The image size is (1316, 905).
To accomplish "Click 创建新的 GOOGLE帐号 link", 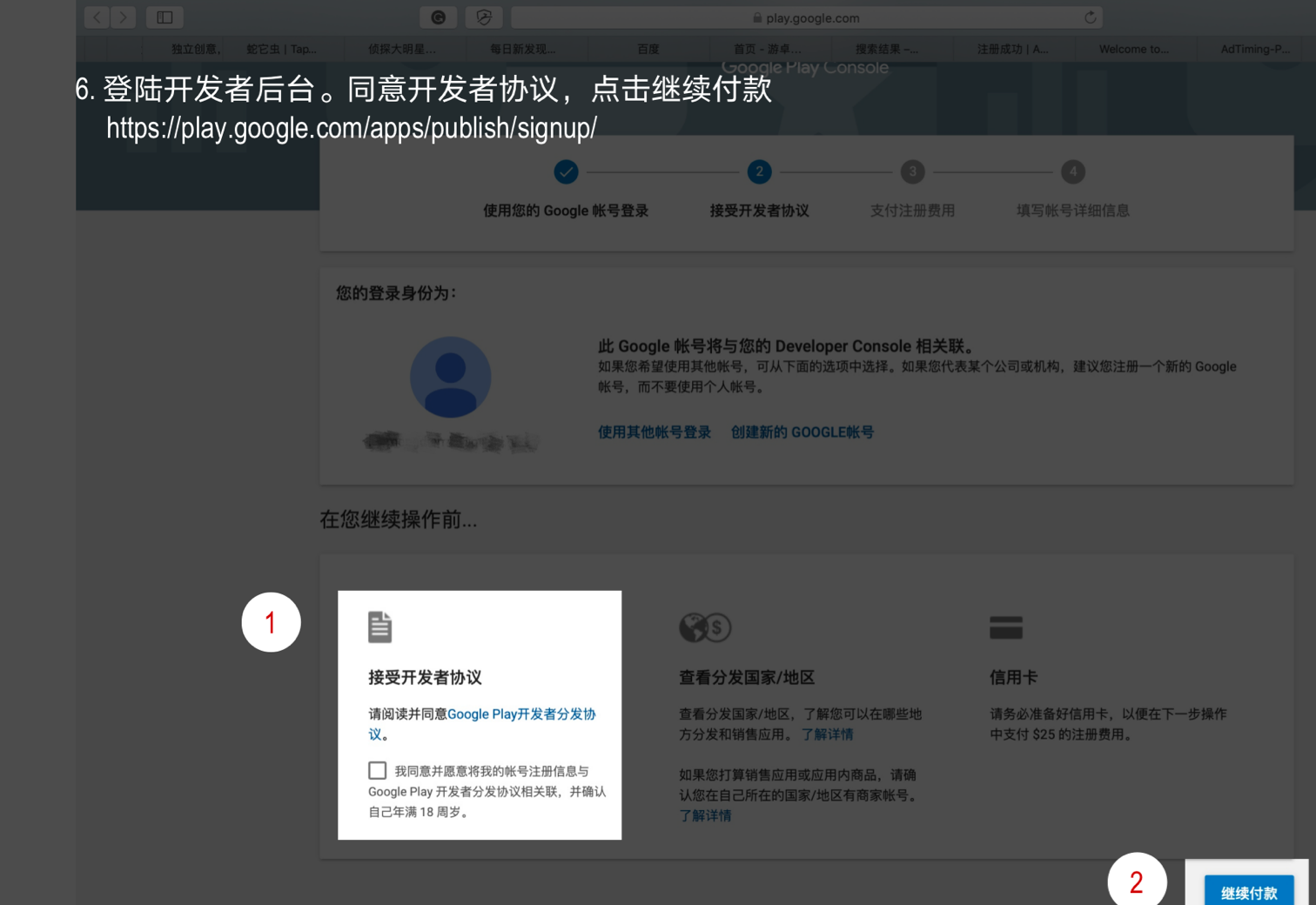I will pos(802,432).
